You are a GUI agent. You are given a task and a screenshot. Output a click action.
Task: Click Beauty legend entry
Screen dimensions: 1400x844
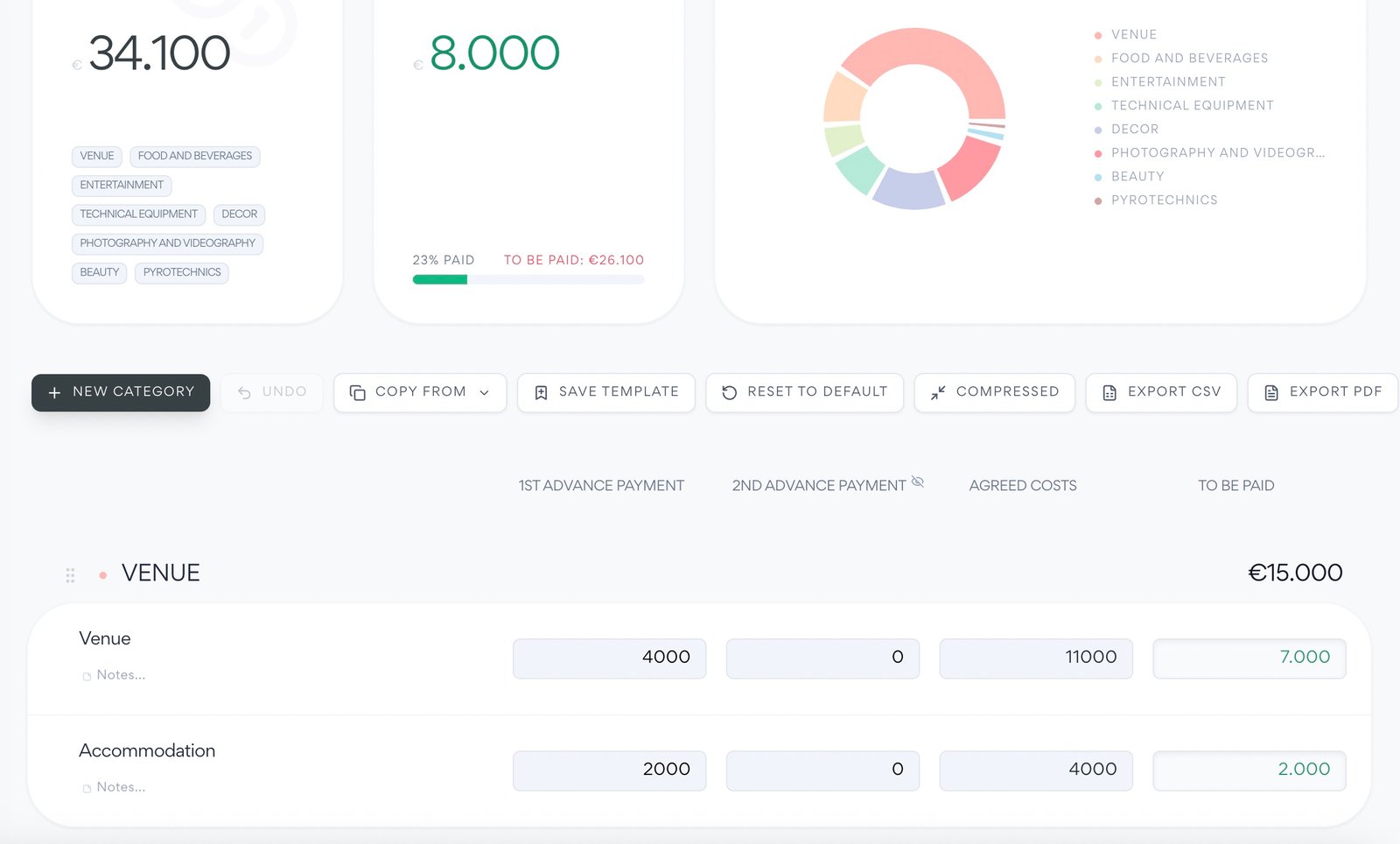[1130, 176]
